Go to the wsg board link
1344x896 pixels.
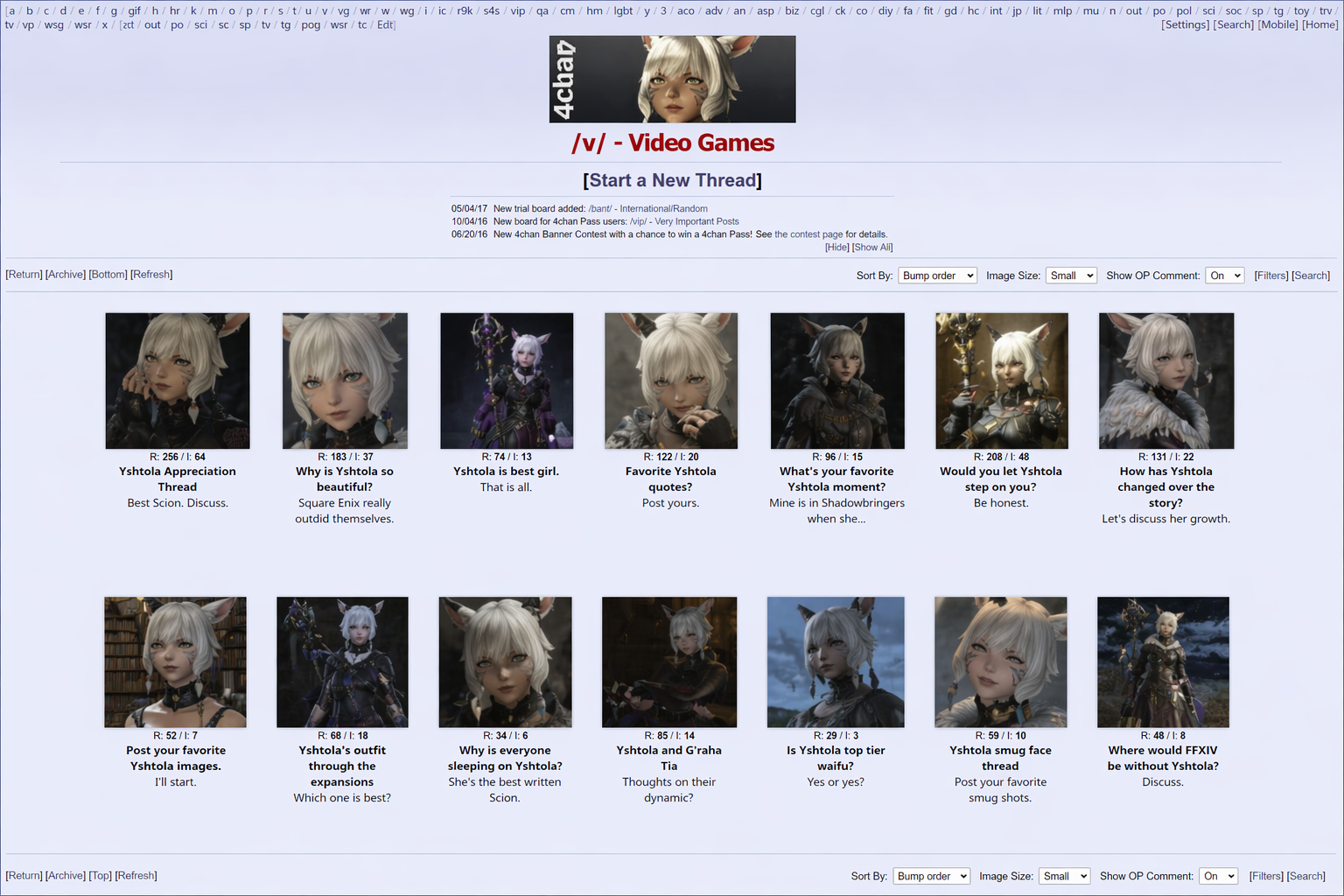coord(53,25)
